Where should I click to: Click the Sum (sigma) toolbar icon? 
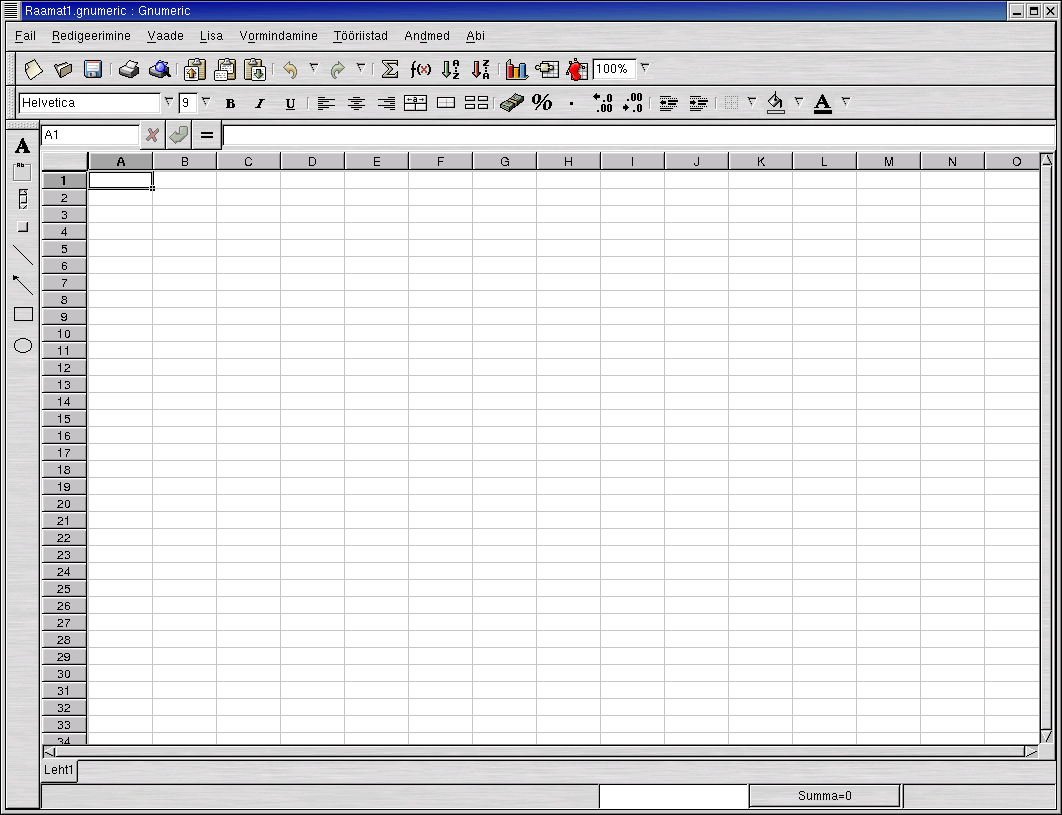(390, 69)
